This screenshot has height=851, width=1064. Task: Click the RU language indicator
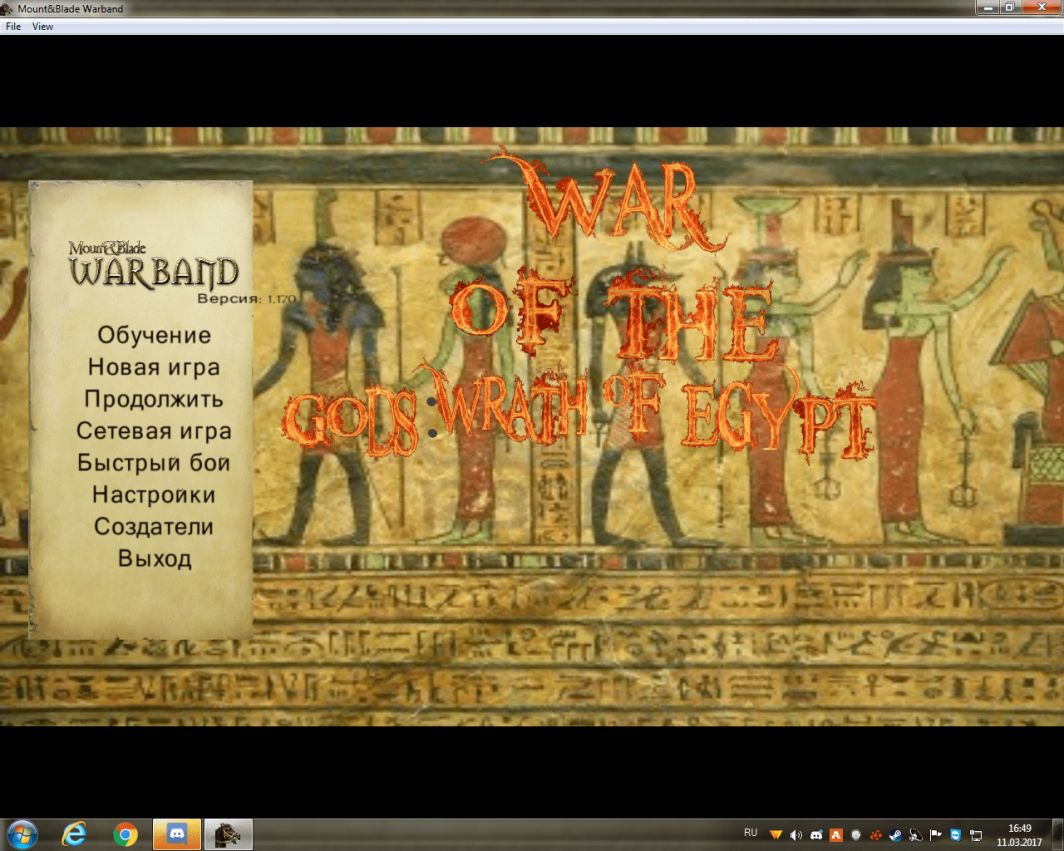(x=751, y=833)
